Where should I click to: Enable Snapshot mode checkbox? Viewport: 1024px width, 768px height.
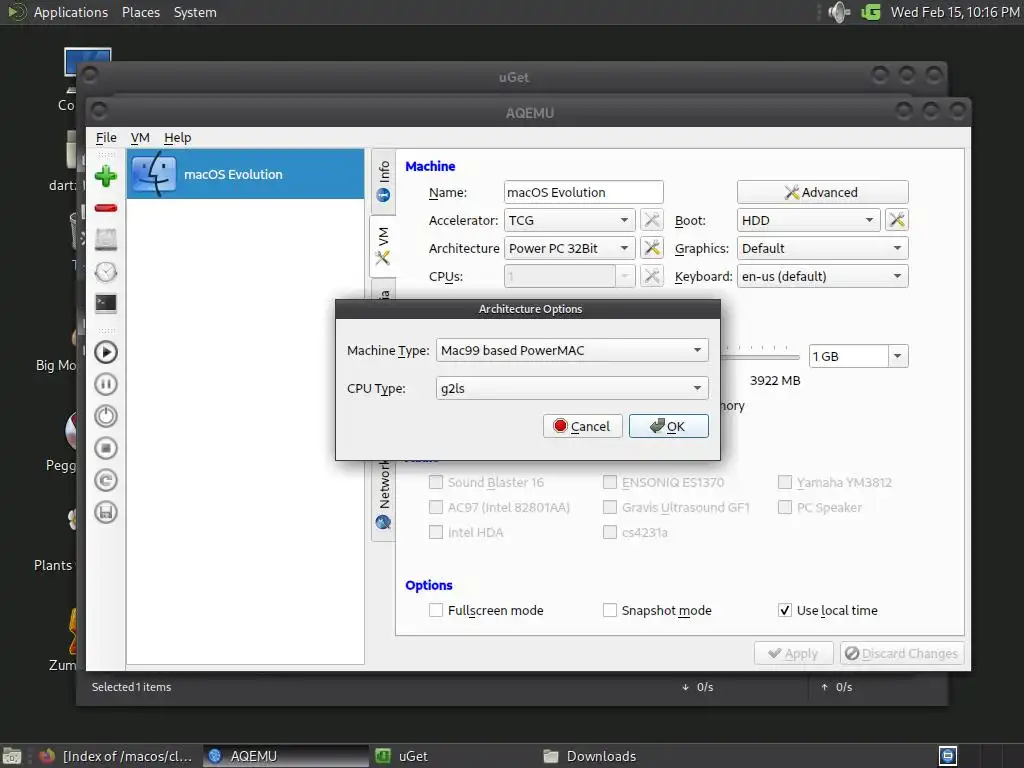[x=610, y=611]
